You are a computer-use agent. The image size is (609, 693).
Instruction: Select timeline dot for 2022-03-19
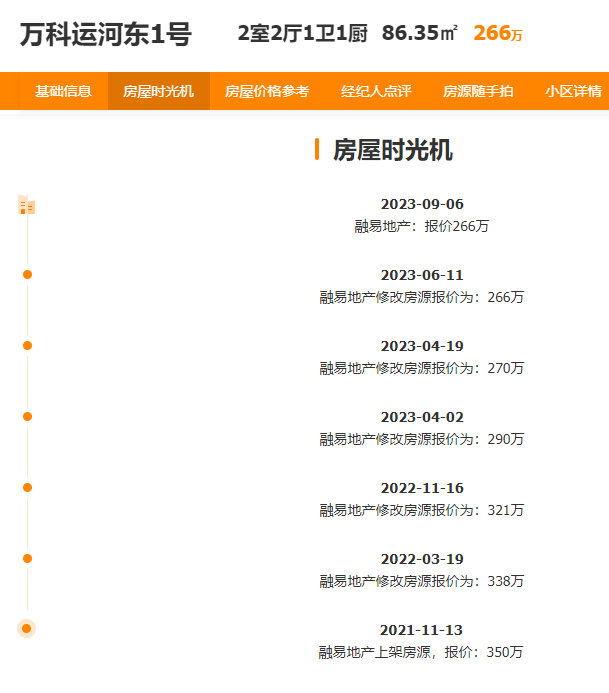(27, 559)
